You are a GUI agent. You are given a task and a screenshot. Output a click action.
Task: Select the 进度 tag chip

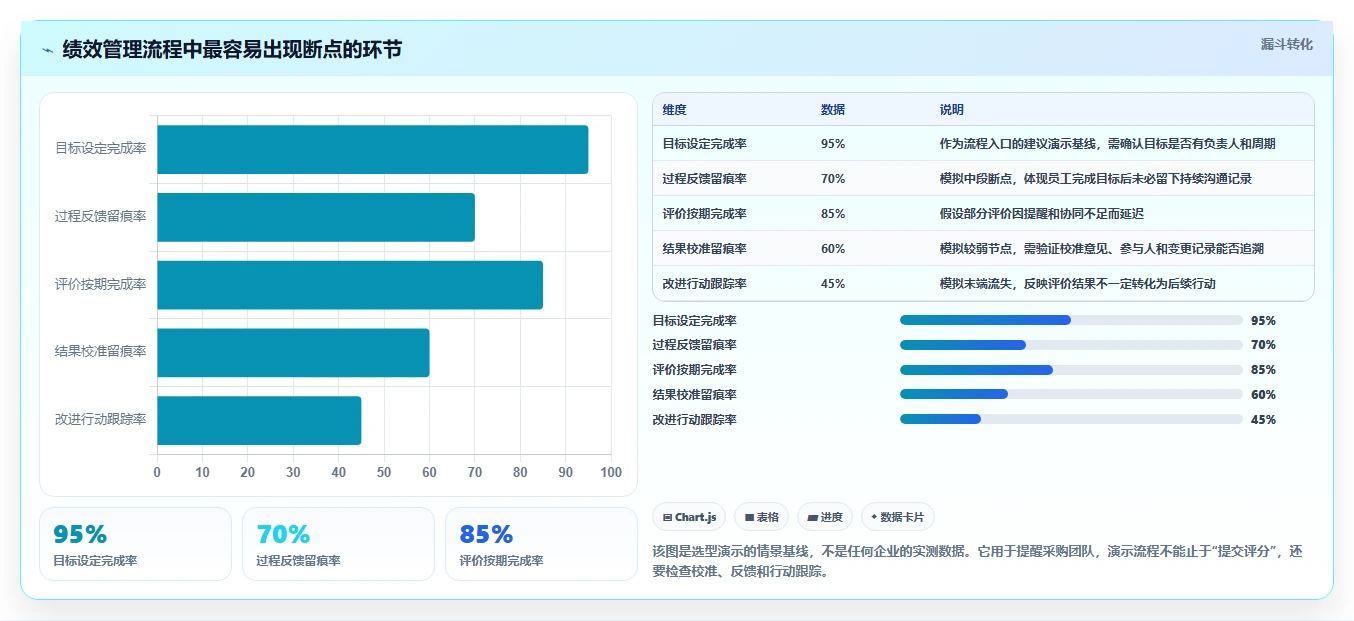click(x=825, y=517)
